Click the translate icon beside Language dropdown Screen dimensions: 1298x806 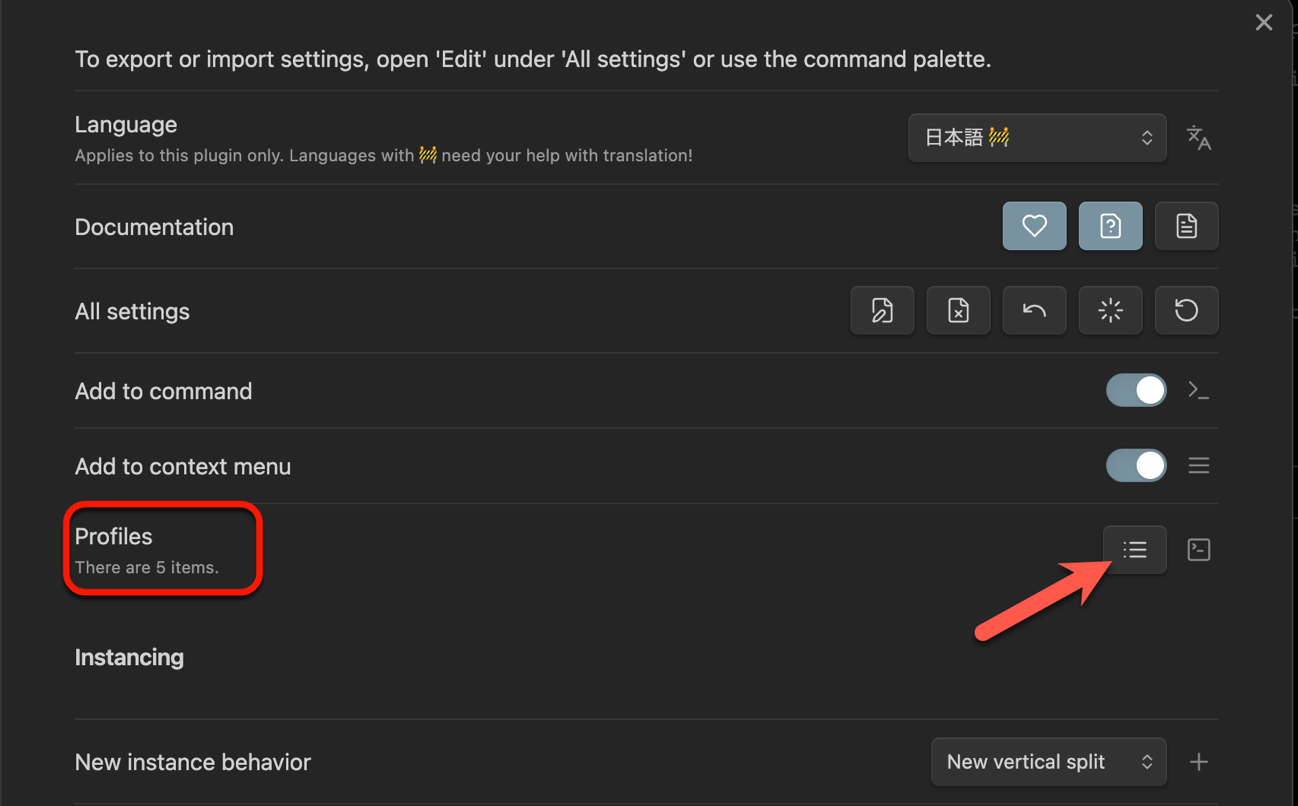coord(1198,138)
